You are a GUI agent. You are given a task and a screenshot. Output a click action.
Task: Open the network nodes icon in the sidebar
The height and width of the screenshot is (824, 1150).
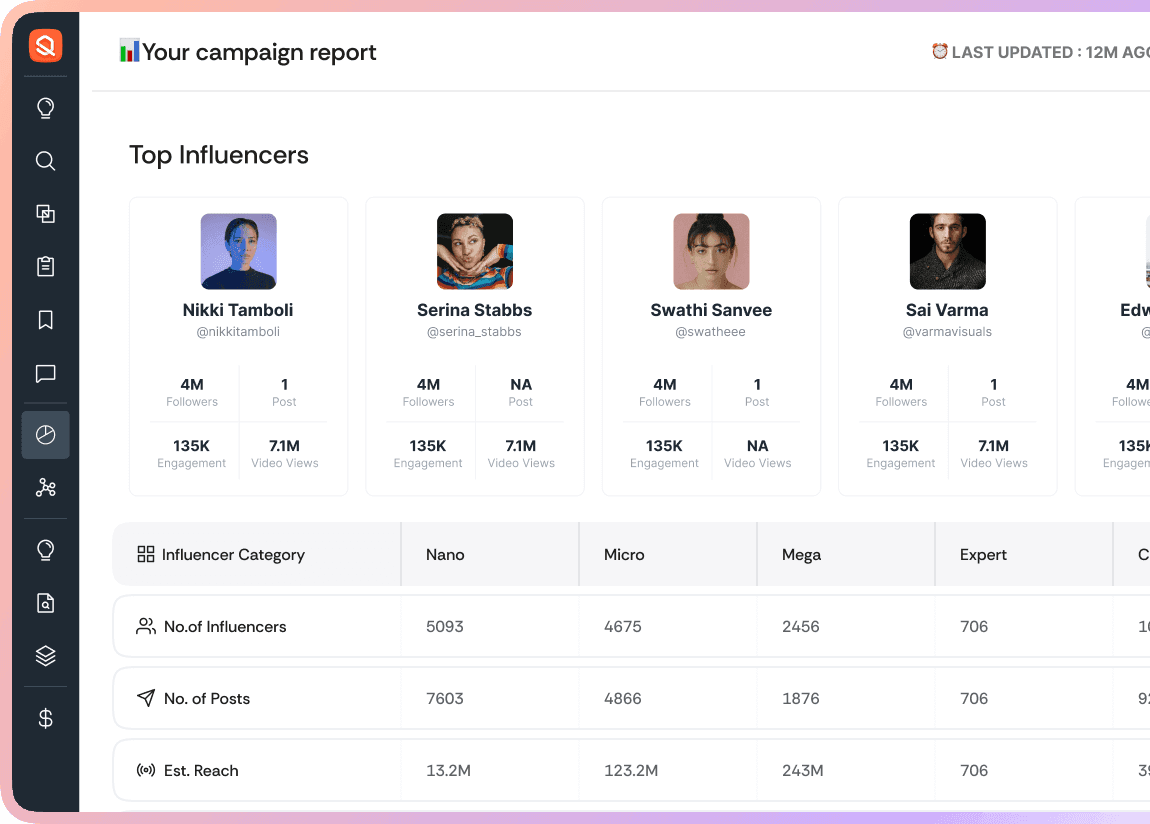pos(45,488)
